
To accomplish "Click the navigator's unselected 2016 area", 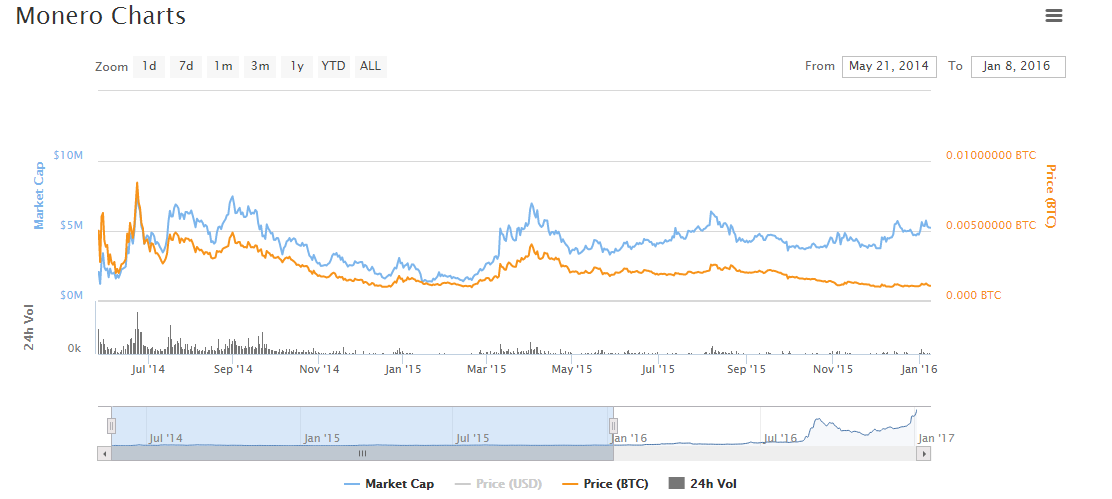I will point(772,426).
